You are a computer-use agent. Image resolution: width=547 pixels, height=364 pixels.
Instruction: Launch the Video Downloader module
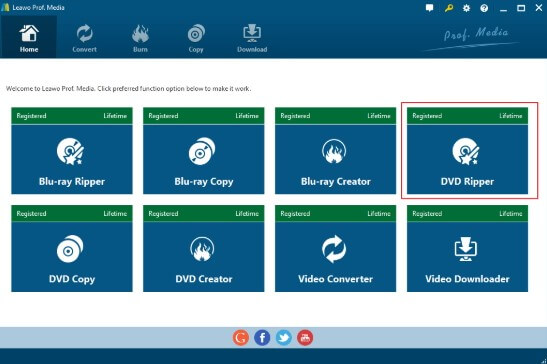pyautogui.click(x=467, y=248)
